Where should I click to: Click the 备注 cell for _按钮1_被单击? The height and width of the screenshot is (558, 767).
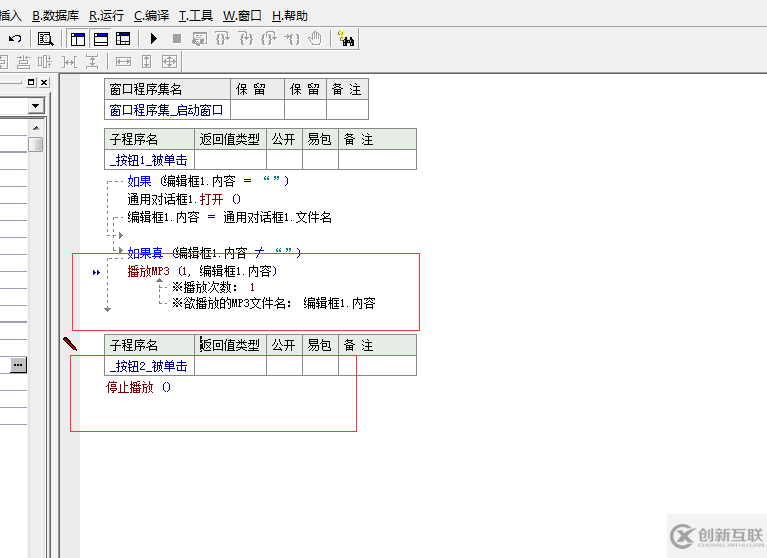pyautogui.click(x=377, y=160)
